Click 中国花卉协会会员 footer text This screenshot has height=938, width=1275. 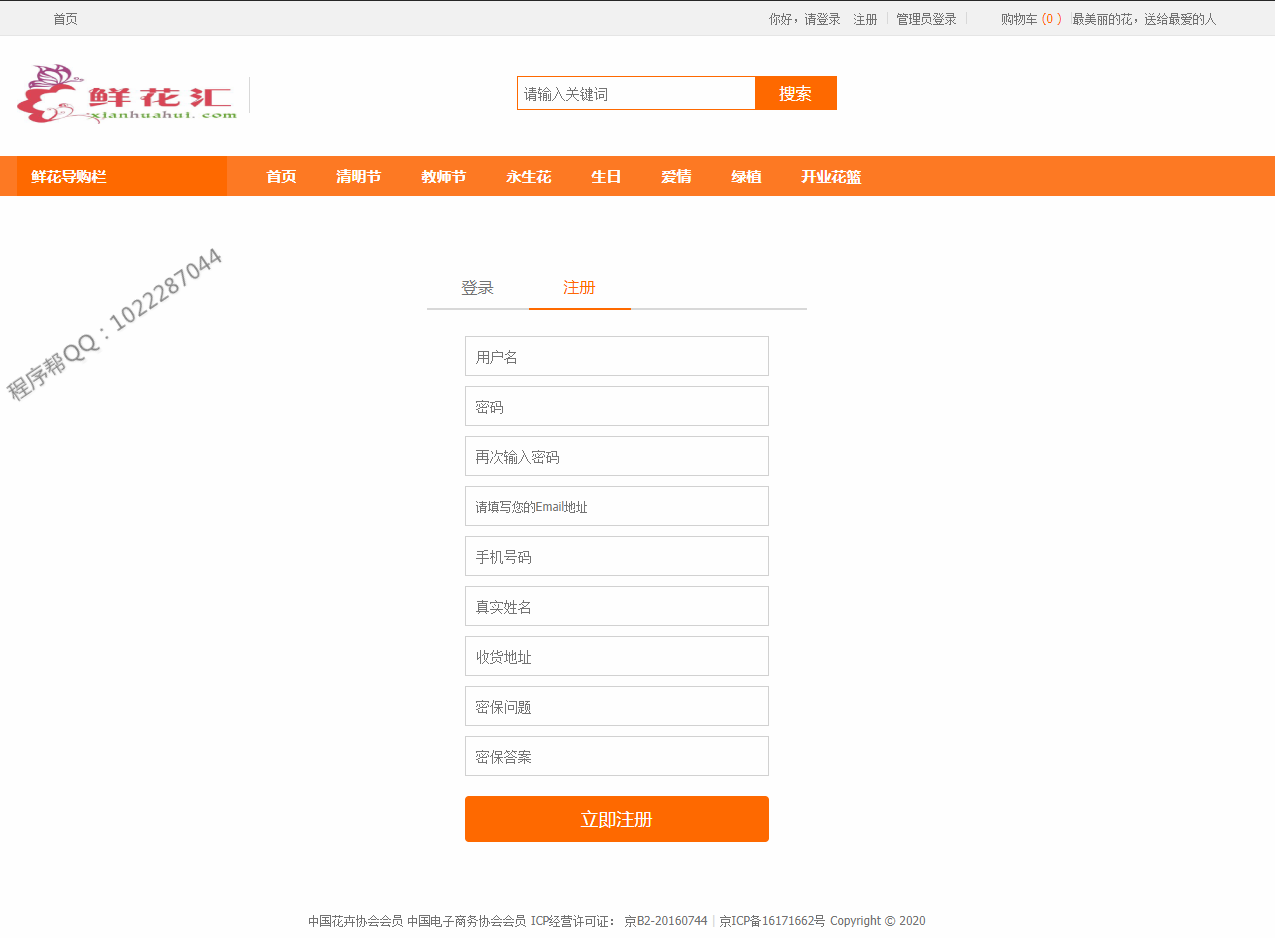(355, 921)
